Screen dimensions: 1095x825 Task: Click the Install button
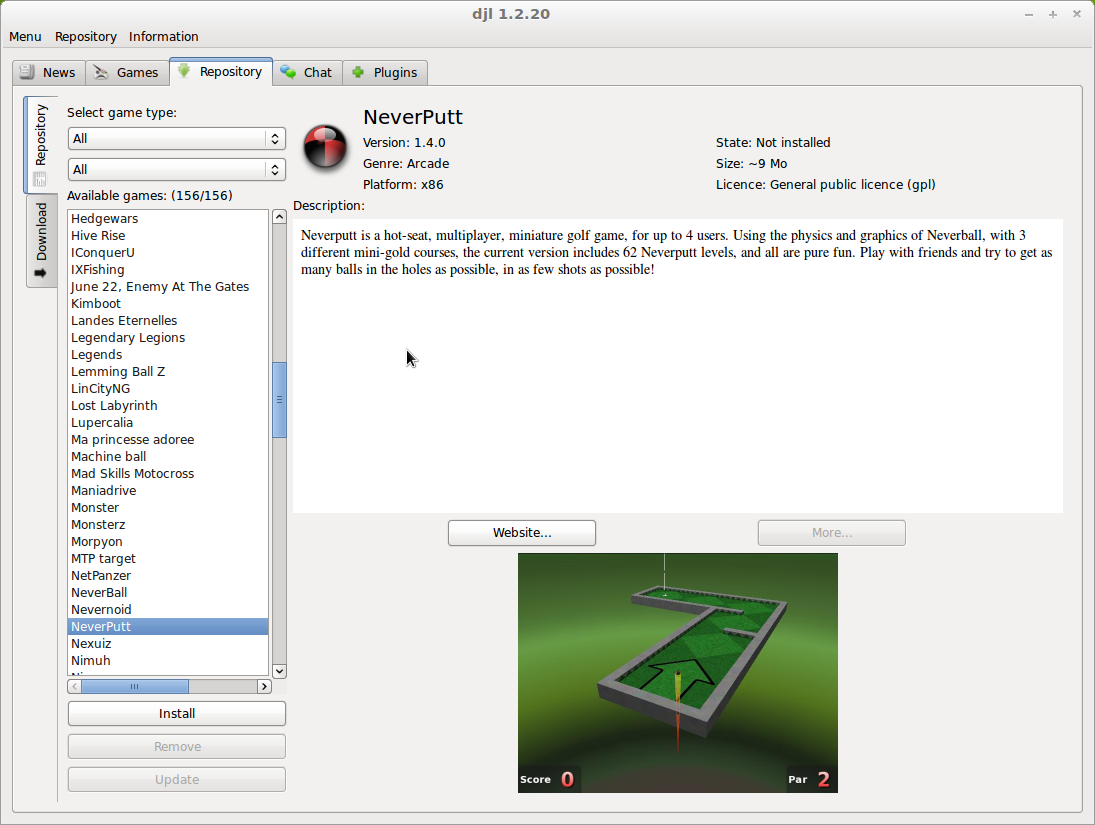176,713
